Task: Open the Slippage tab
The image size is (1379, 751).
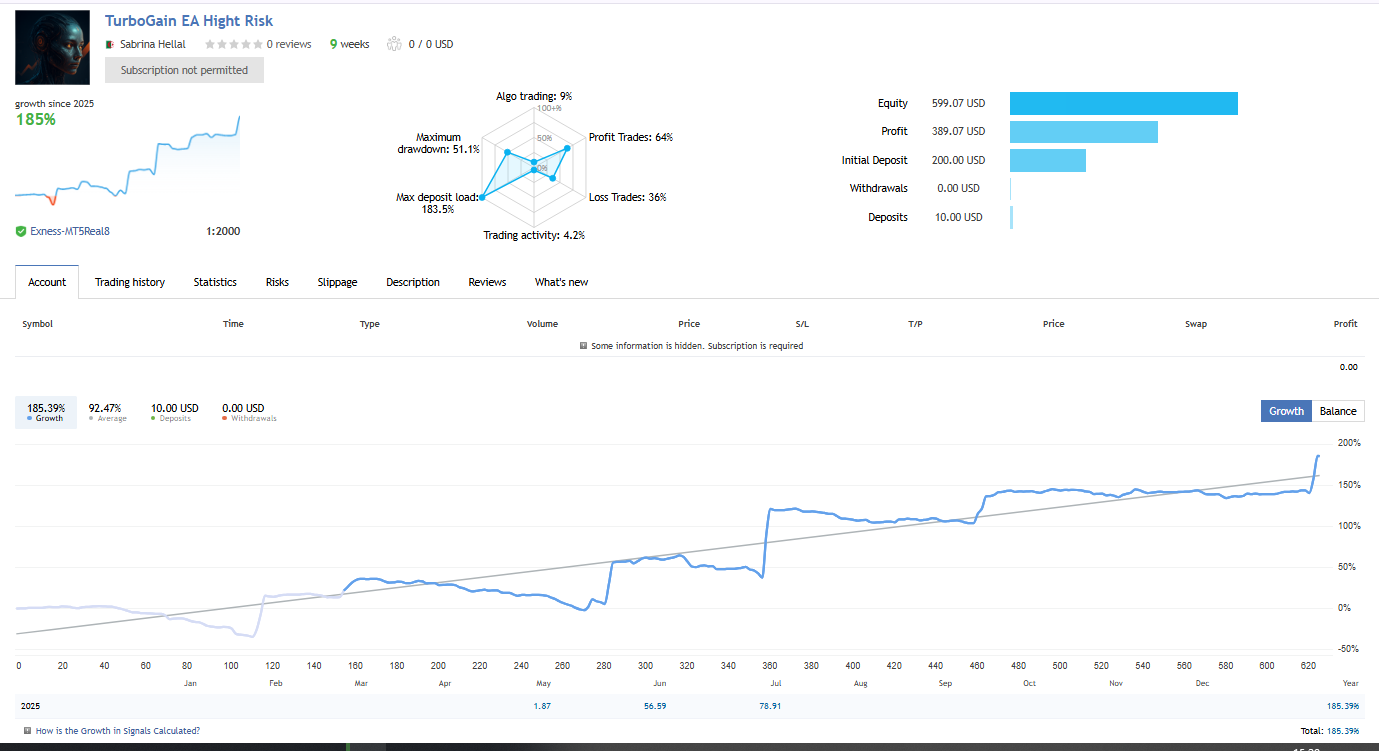Action: 337,282
